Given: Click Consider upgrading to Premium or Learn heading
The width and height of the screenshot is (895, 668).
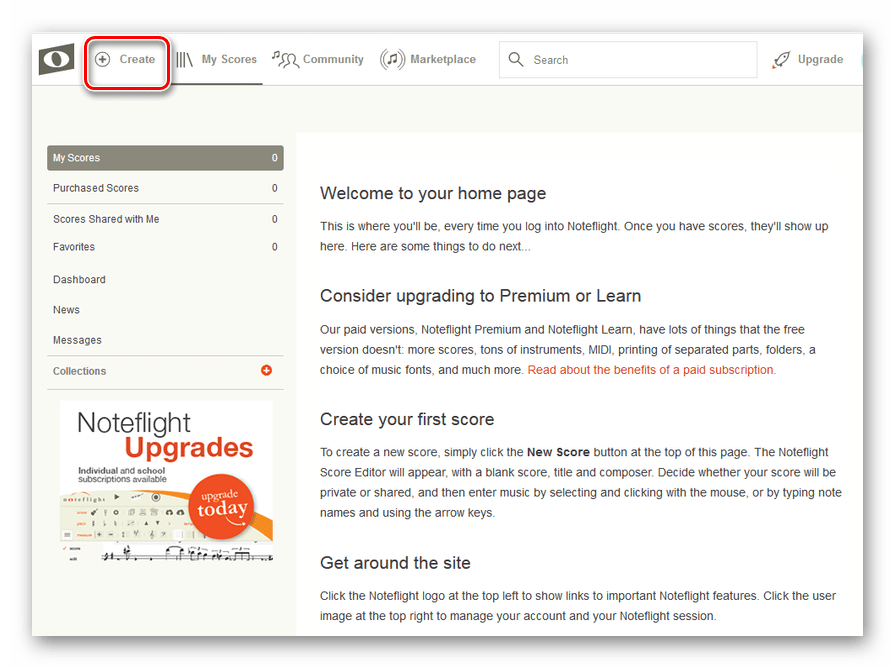Looking at the screenshot, I should coord(481,296).
